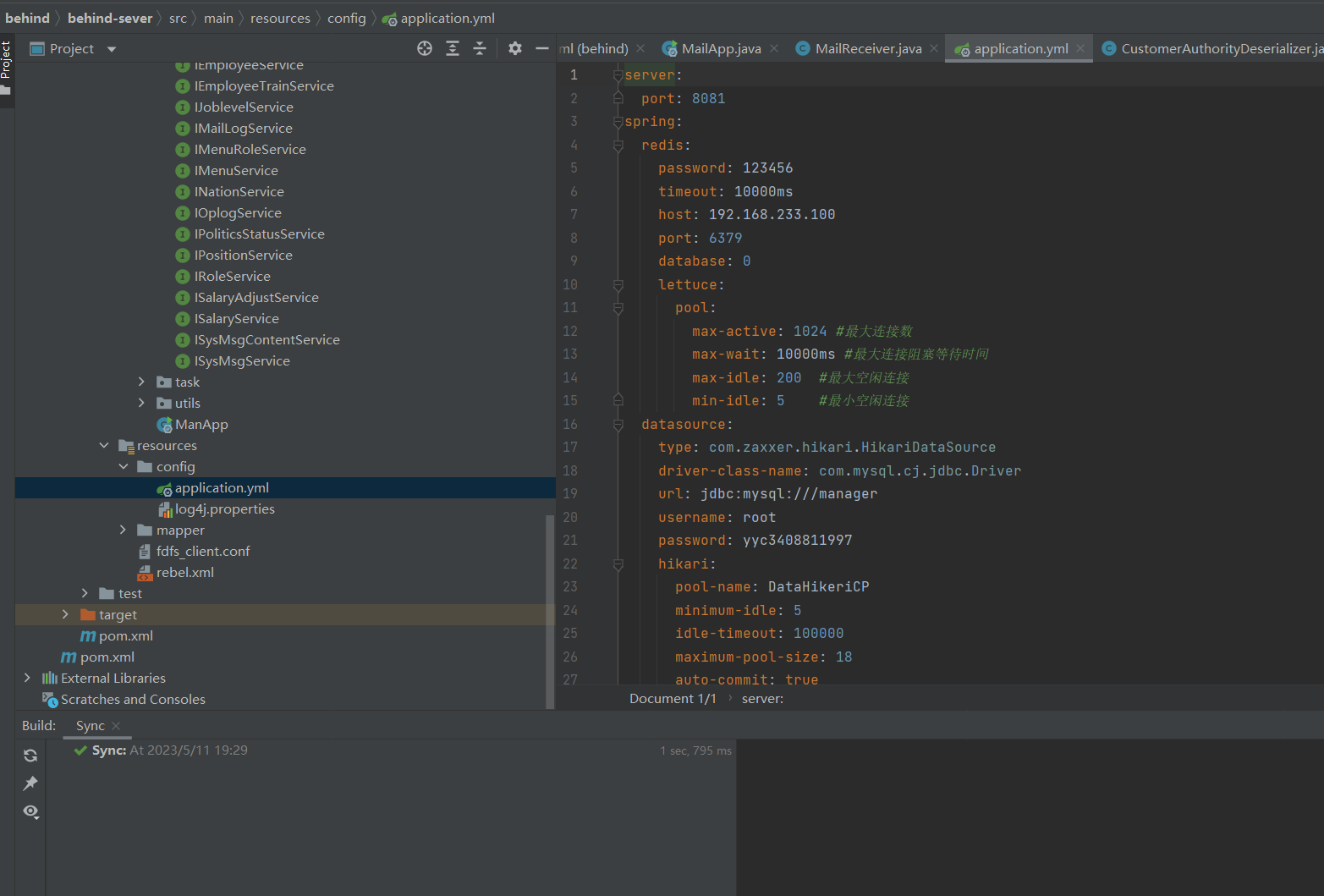
Task: Select log4j.properties file
Action: 217,508
